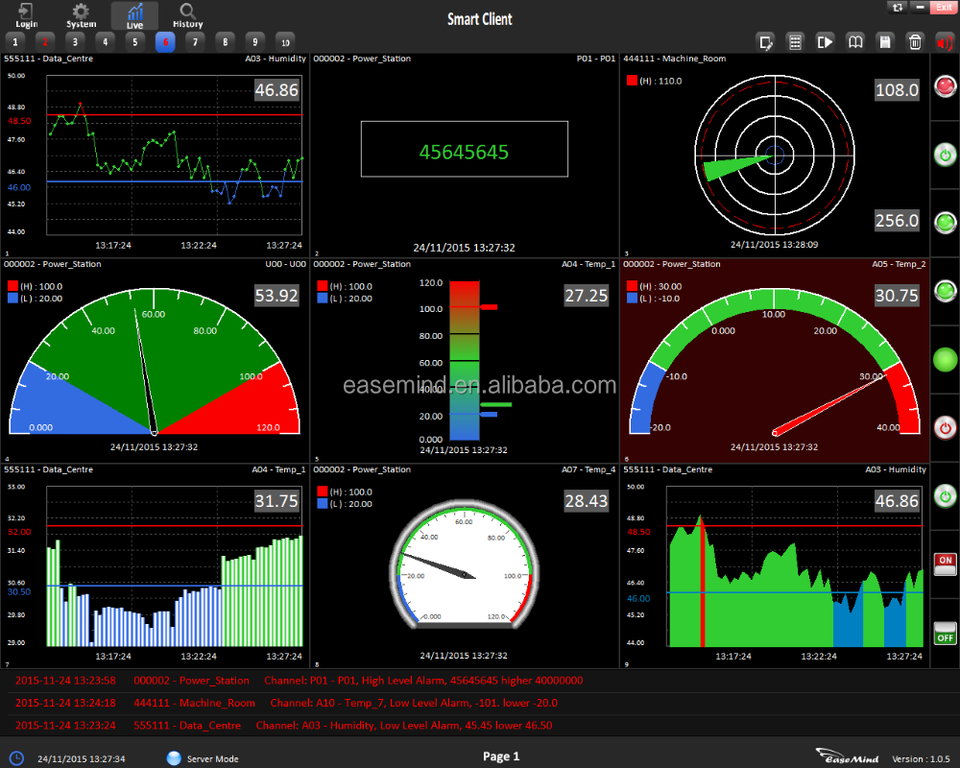Open the History search view
Image resolution: width=960 pixels, height=768 pixels.
pos(187,15)
